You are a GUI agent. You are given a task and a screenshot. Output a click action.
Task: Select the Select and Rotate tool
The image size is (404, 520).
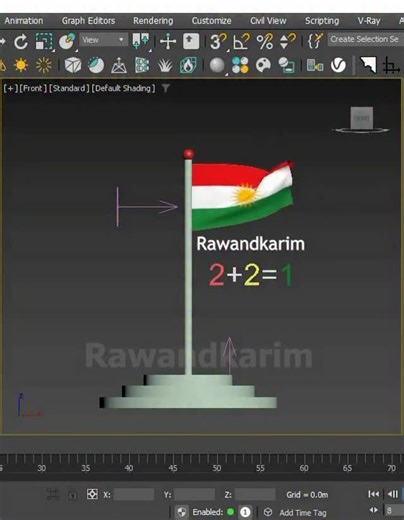[21, 42]
